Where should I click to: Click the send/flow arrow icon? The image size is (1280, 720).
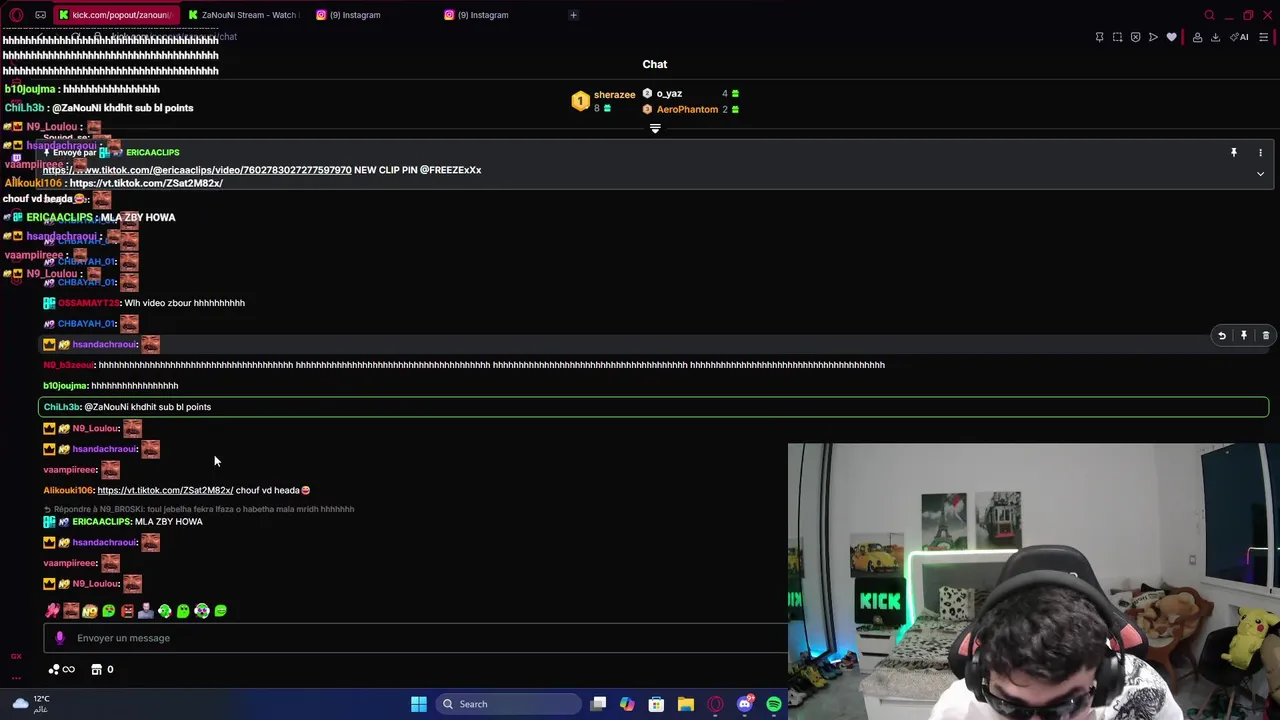coord(1153,37)
